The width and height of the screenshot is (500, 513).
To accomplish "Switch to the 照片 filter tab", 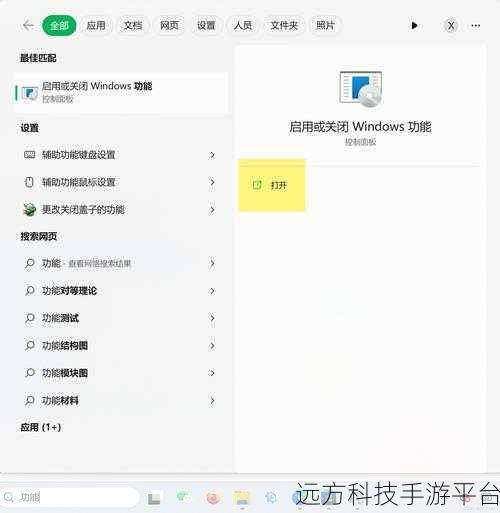I will pyautogui.click(x=325, y=25).
